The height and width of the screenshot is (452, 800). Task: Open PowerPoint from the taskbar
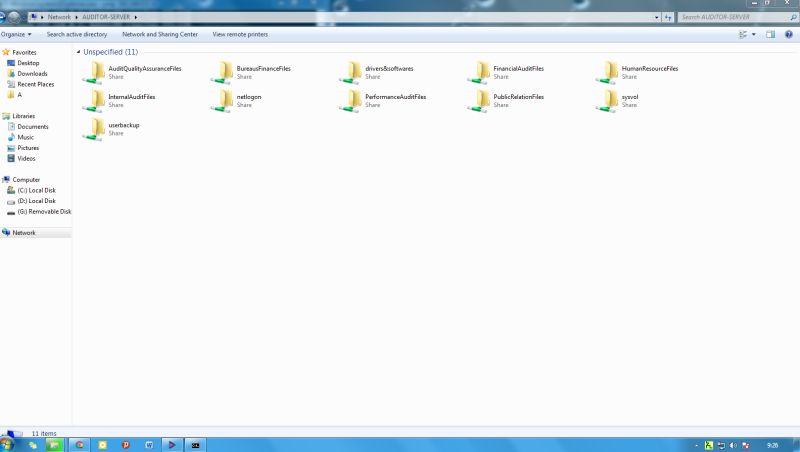coord(126,445)
